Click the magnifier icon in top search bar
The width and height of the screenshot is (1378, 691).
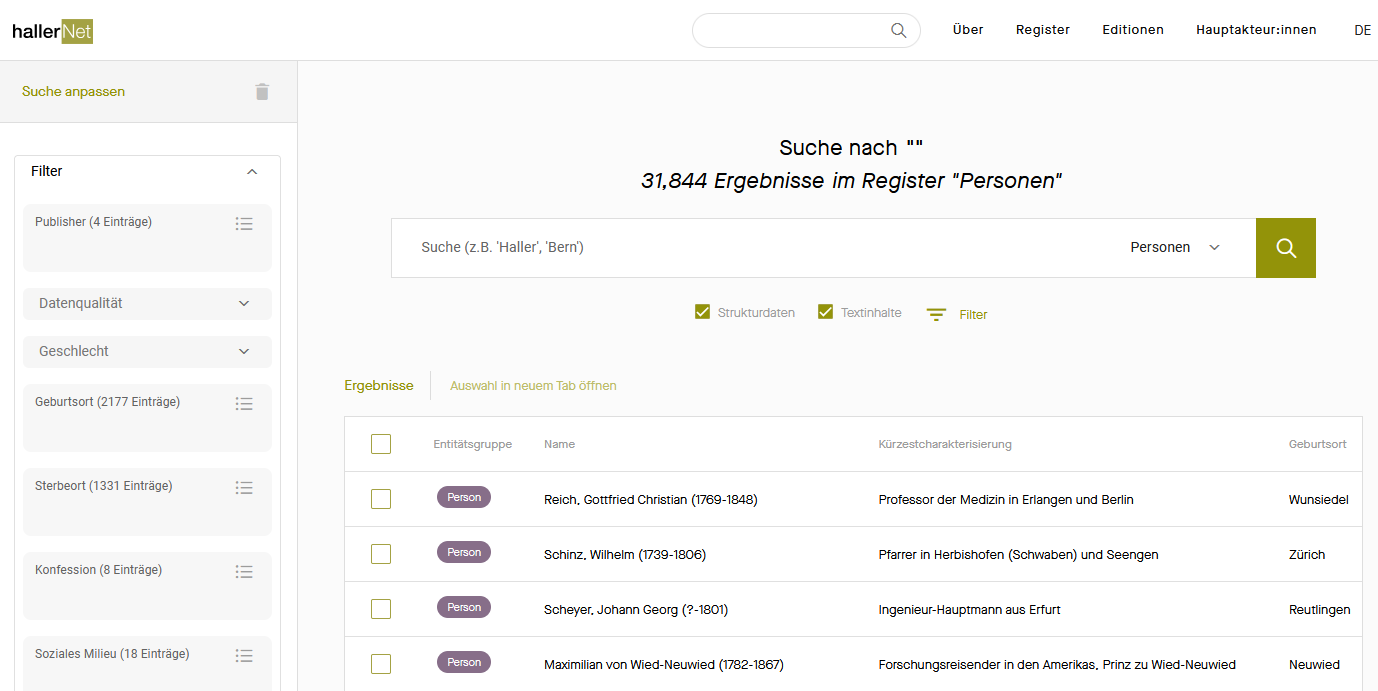point(898,30)
